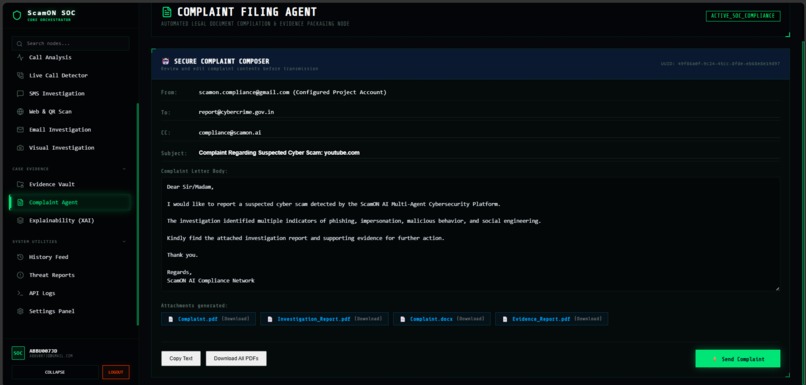Click the Call Analysis waveform icon
The image size is (806, 385).
(x=20, y=58)
